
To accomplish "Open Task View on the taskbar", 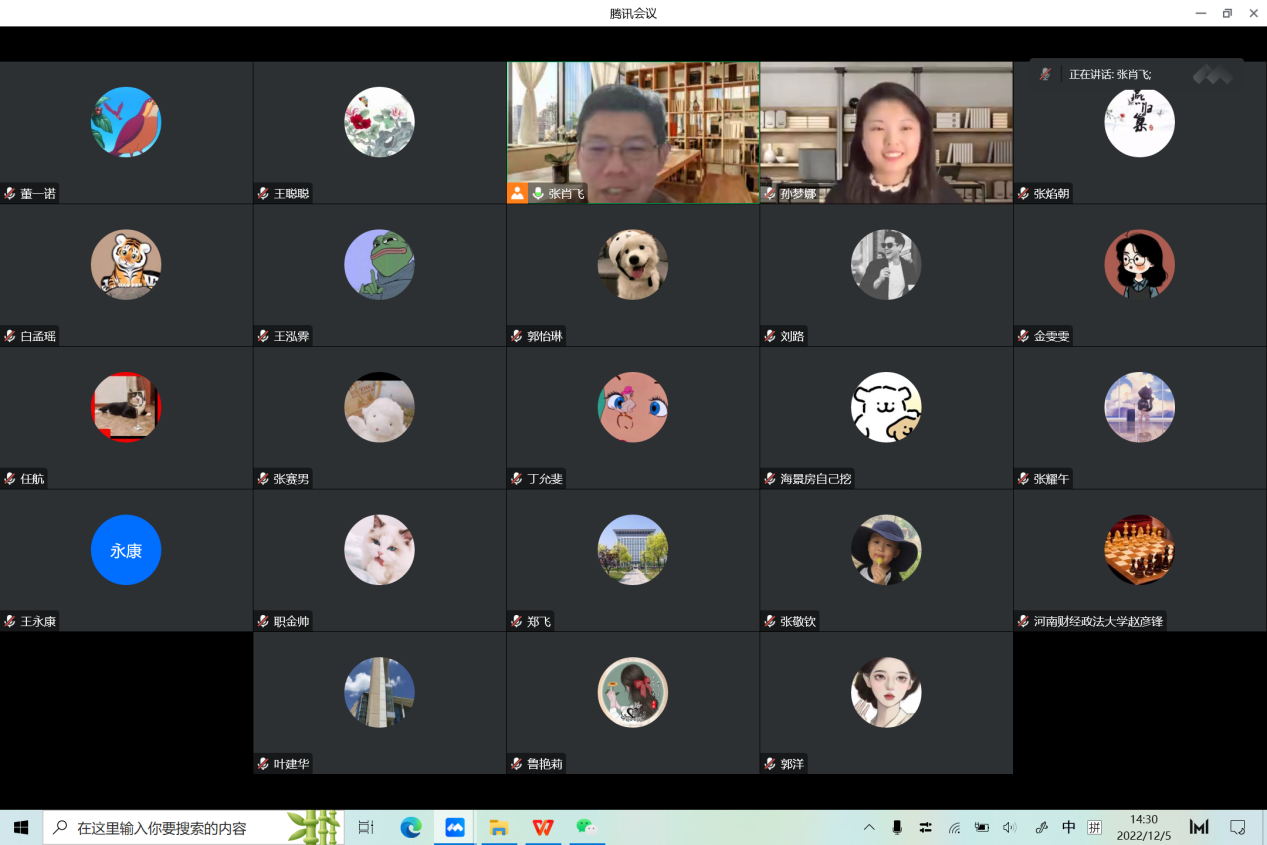I will (x=366, y=827).
